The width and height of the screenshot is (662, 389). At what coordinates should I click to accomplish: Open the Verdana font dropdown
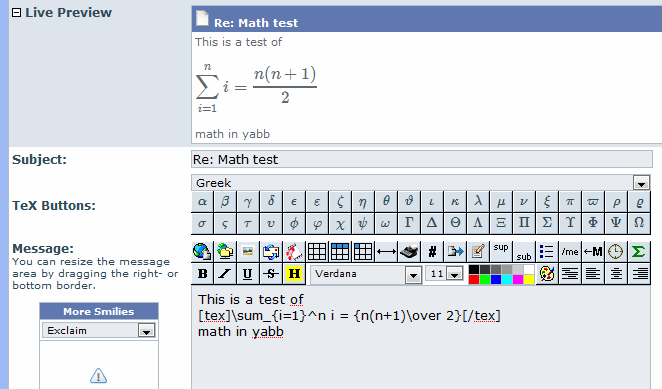tap(413, 275)
